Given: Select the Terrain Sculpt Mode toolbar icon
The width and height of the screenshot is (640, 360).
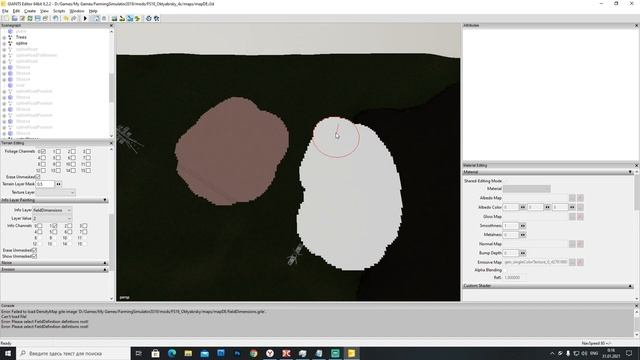Looking at the screenshot, I should 114,18.
